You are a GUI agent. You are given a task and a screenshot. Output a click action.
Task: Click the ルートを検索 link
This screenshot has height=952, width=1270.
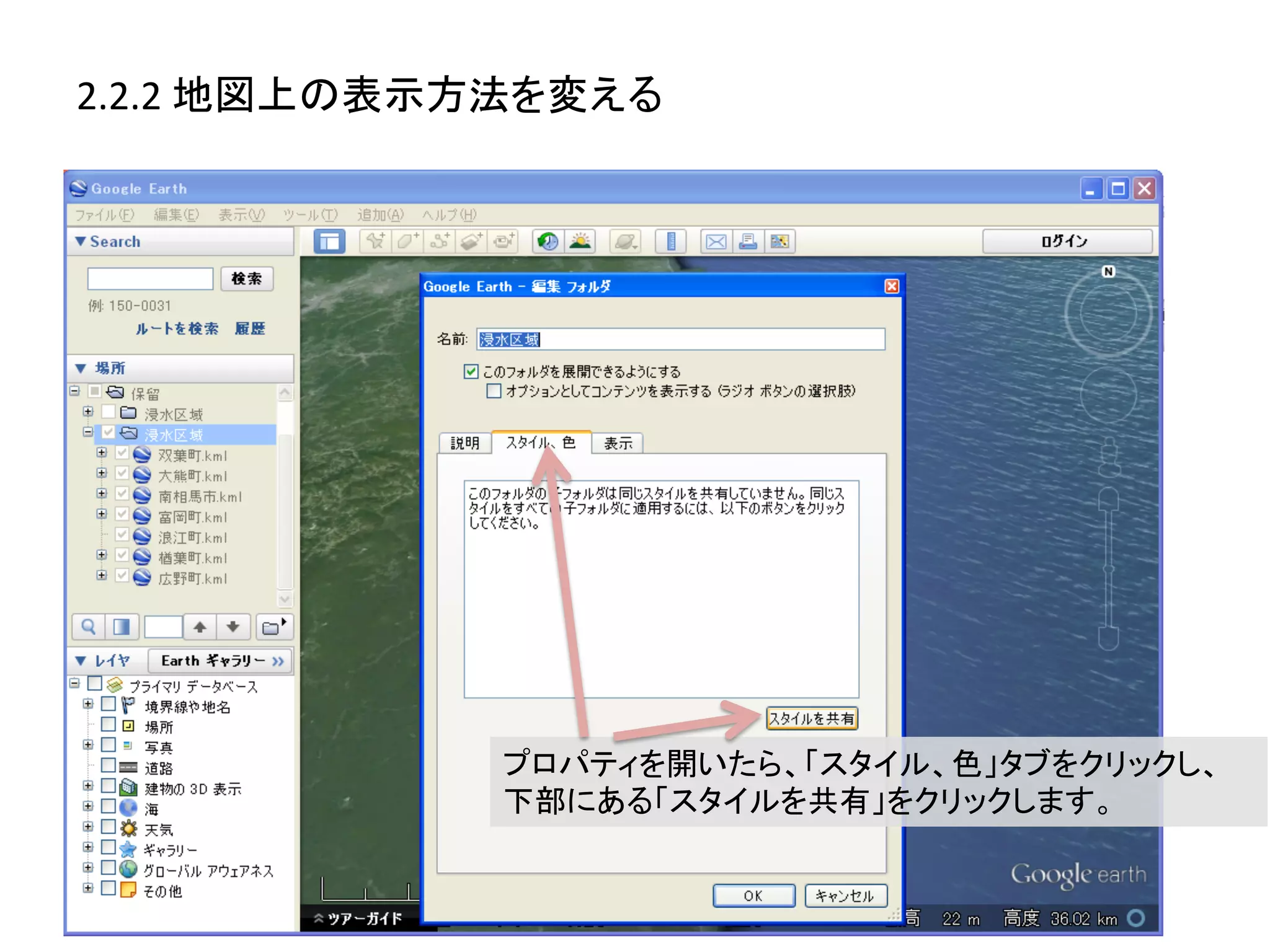(x=177, y=328)
